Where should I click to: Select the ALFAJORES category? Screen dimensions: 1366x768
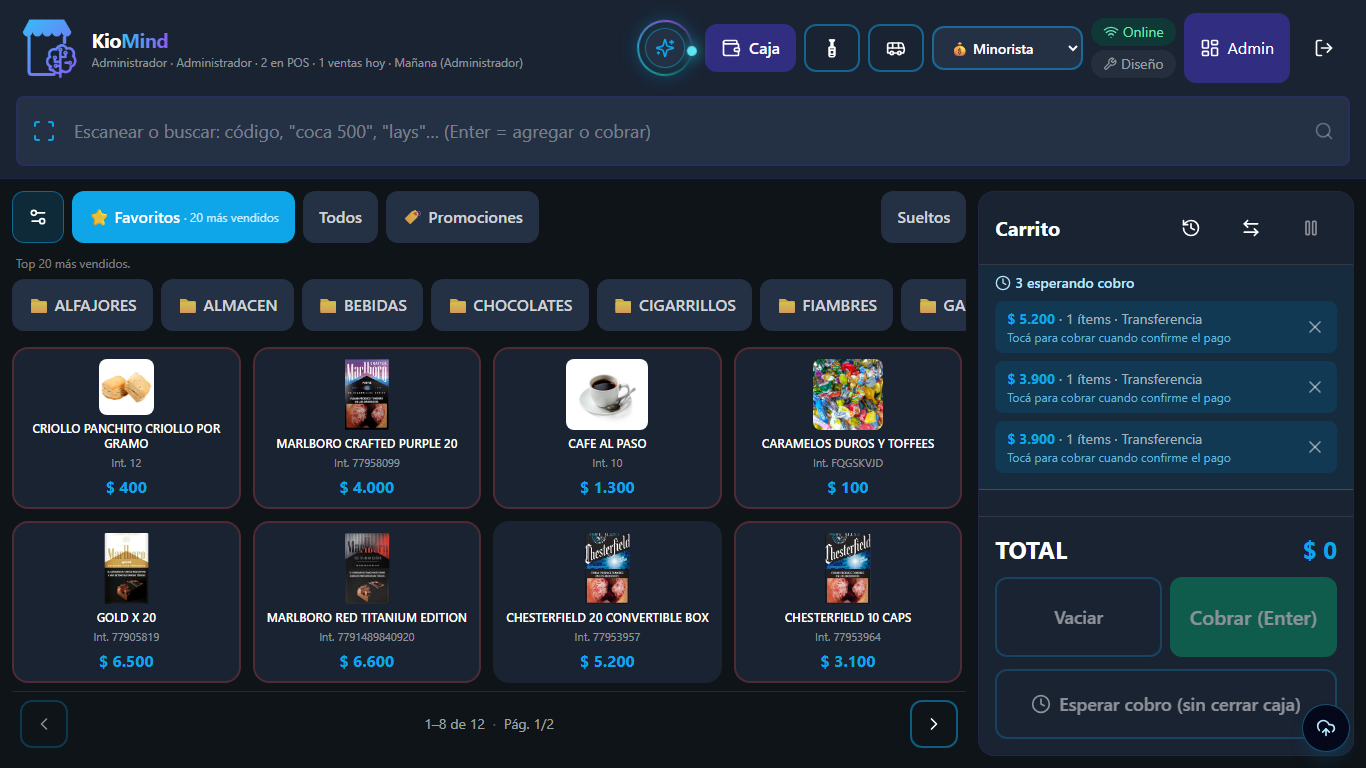(82, 305)
